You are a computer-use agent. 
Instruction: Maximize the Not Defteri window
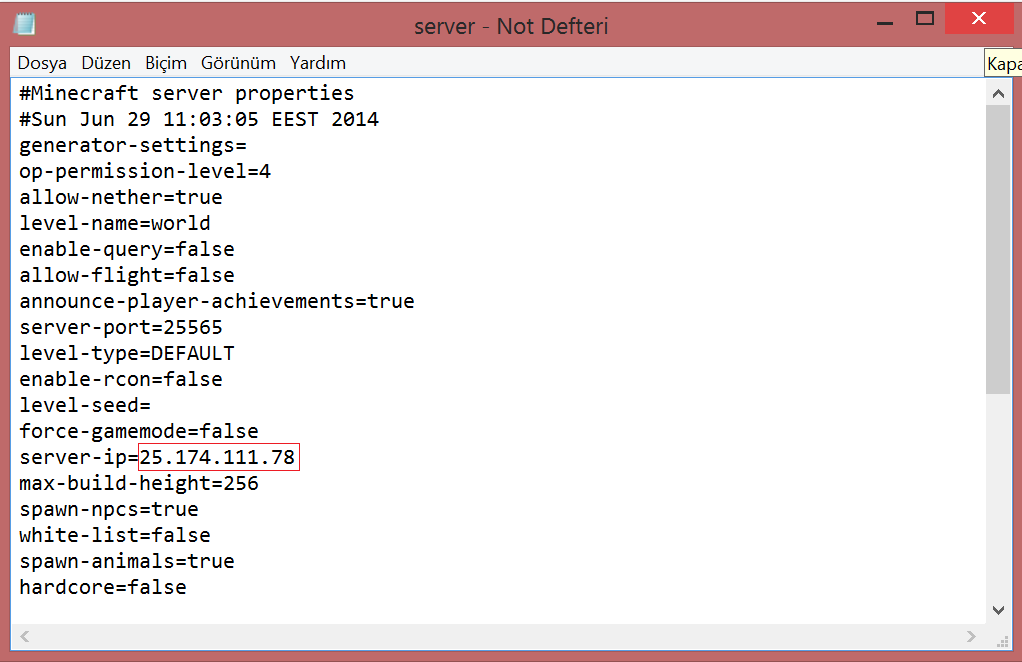point(925,19)
